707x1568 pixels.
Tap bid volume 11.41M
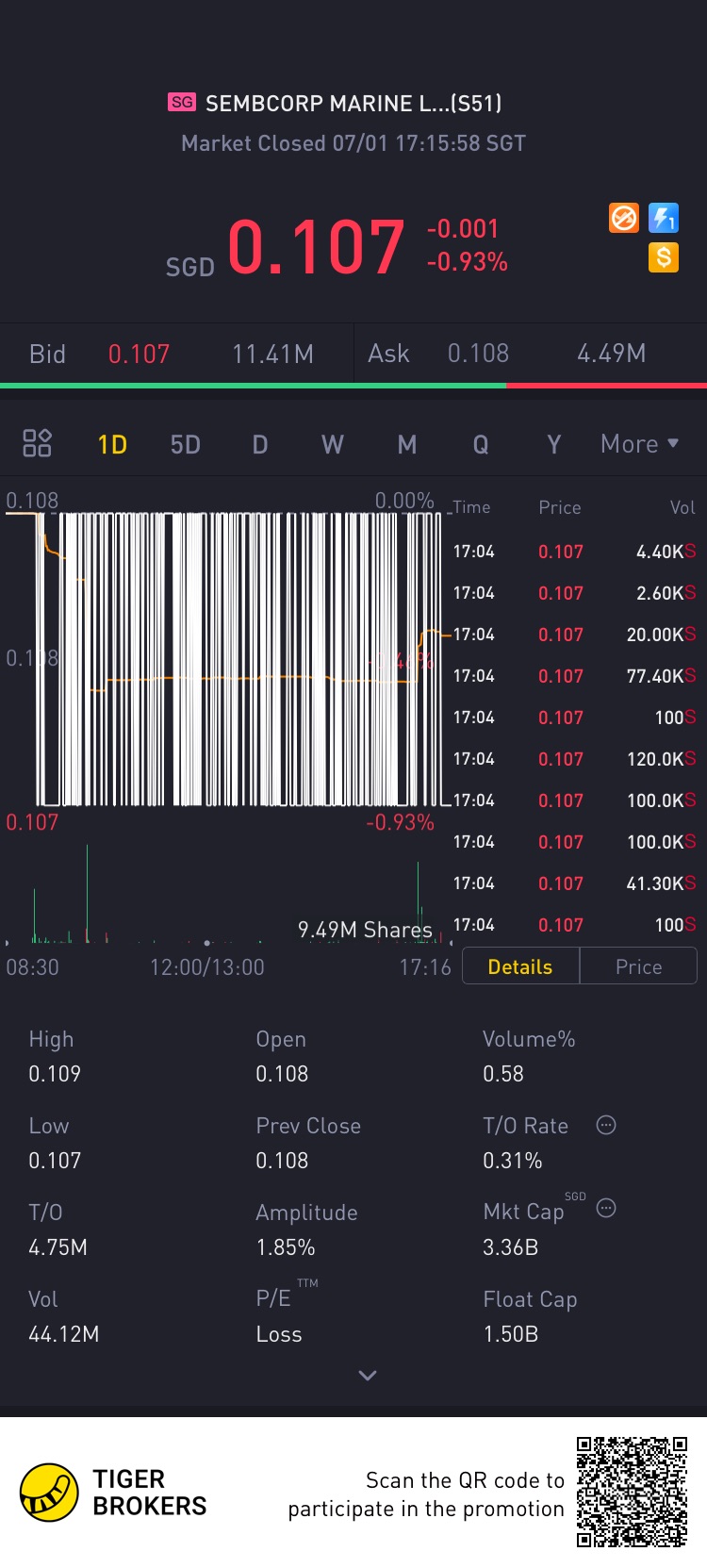click(x=272, y=354)
